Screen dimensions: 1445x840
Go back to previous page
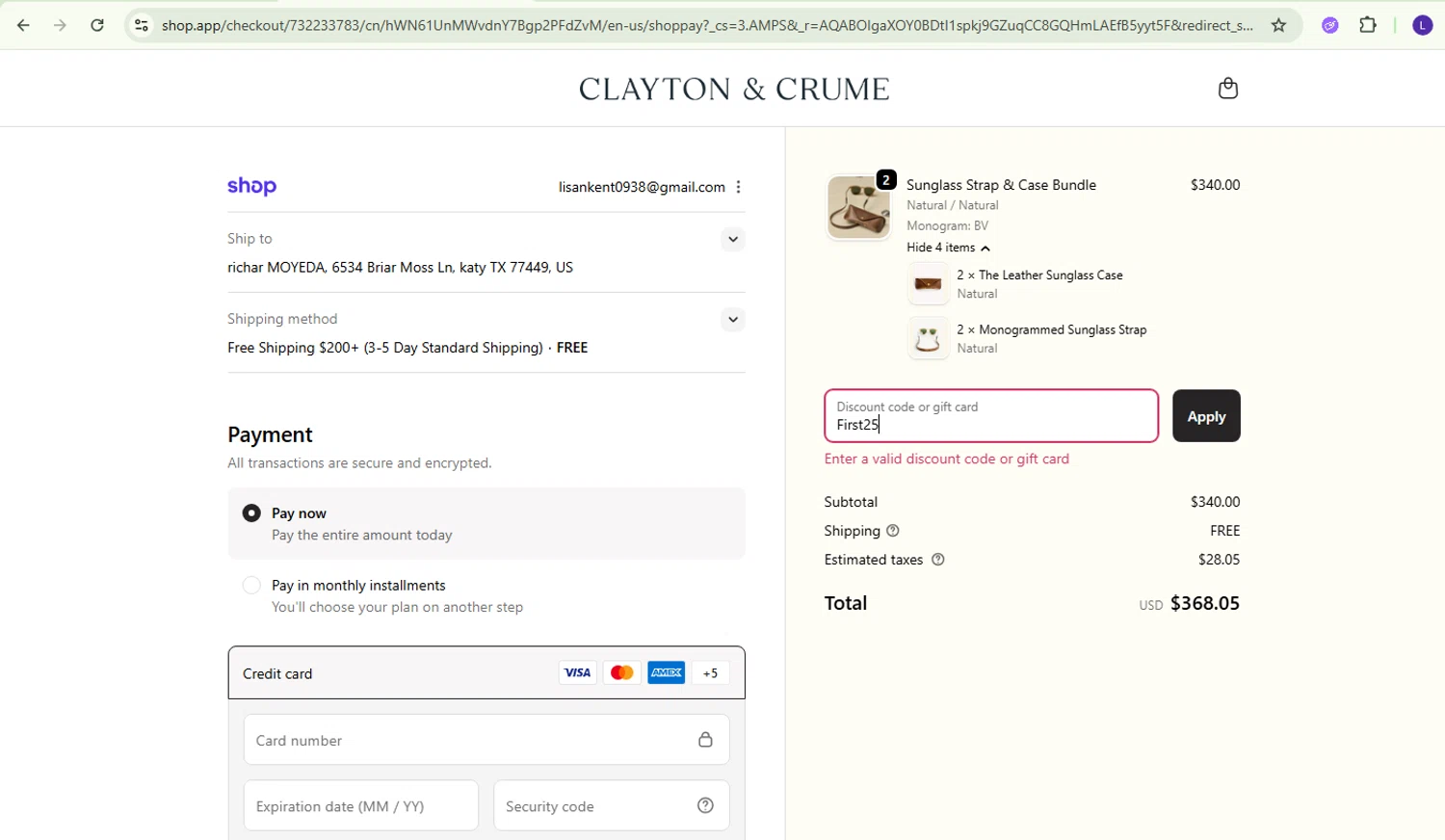(x=23, y=26)
